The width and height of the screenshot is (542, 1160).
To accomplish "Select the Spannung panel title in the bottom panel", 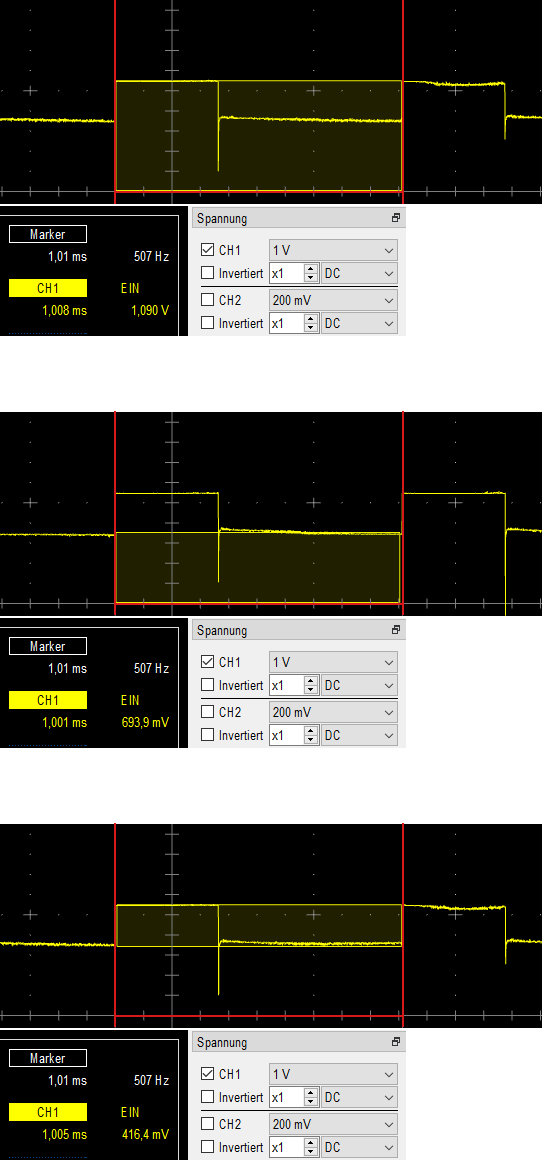I will click(x=222, y=1042).
